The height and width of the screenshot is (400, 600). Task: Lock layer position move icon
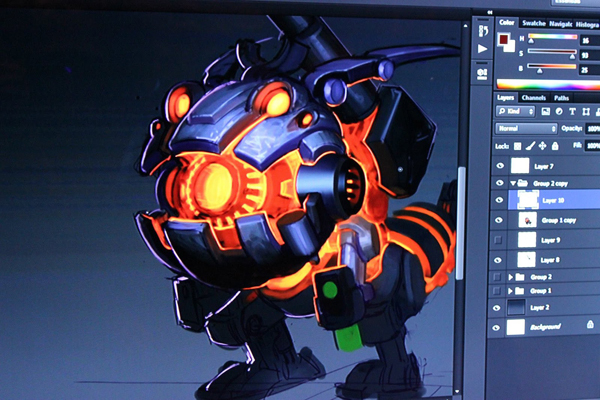point(543,146)
